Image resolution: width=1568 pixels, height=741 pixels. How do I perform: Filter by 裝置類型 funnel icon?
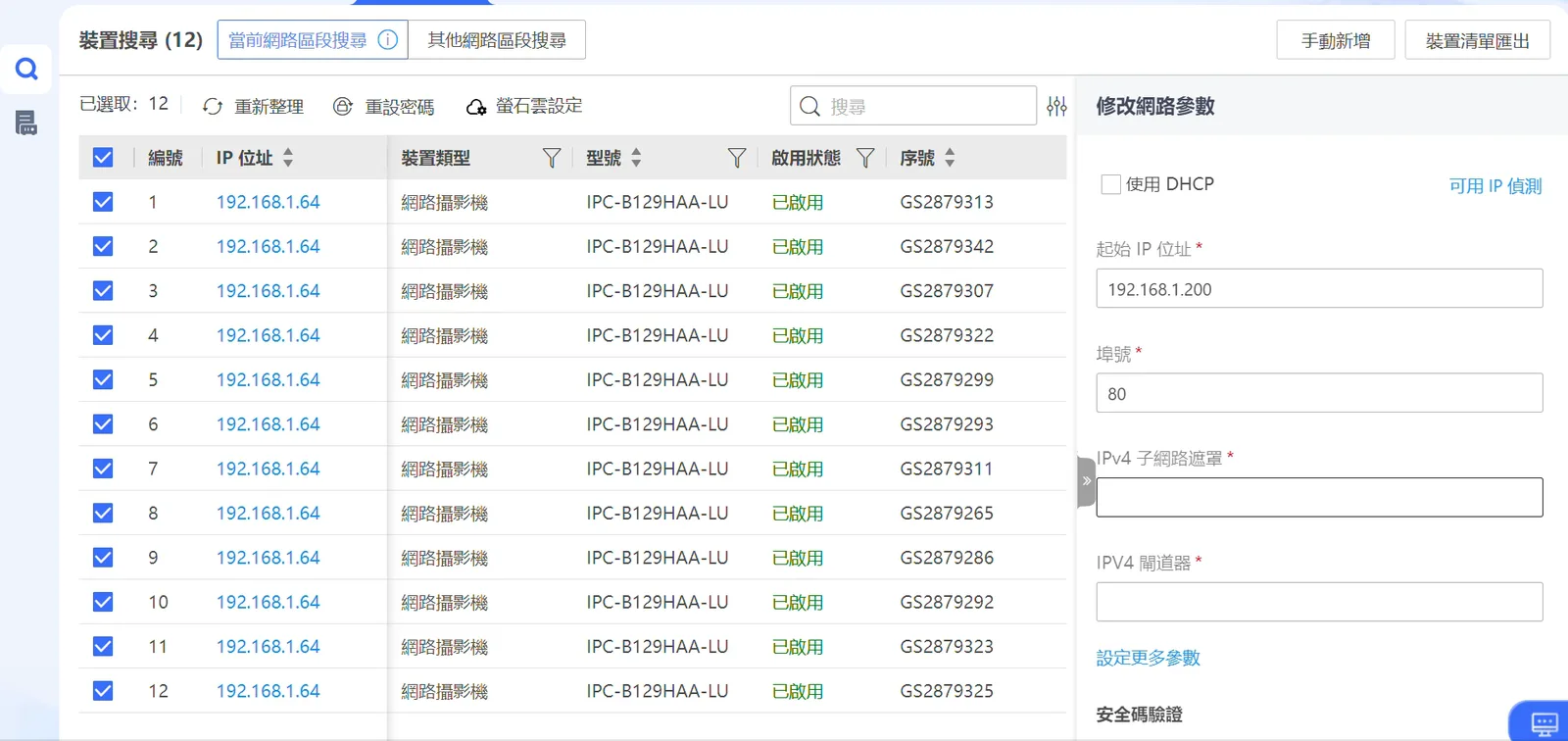(552, 158)
